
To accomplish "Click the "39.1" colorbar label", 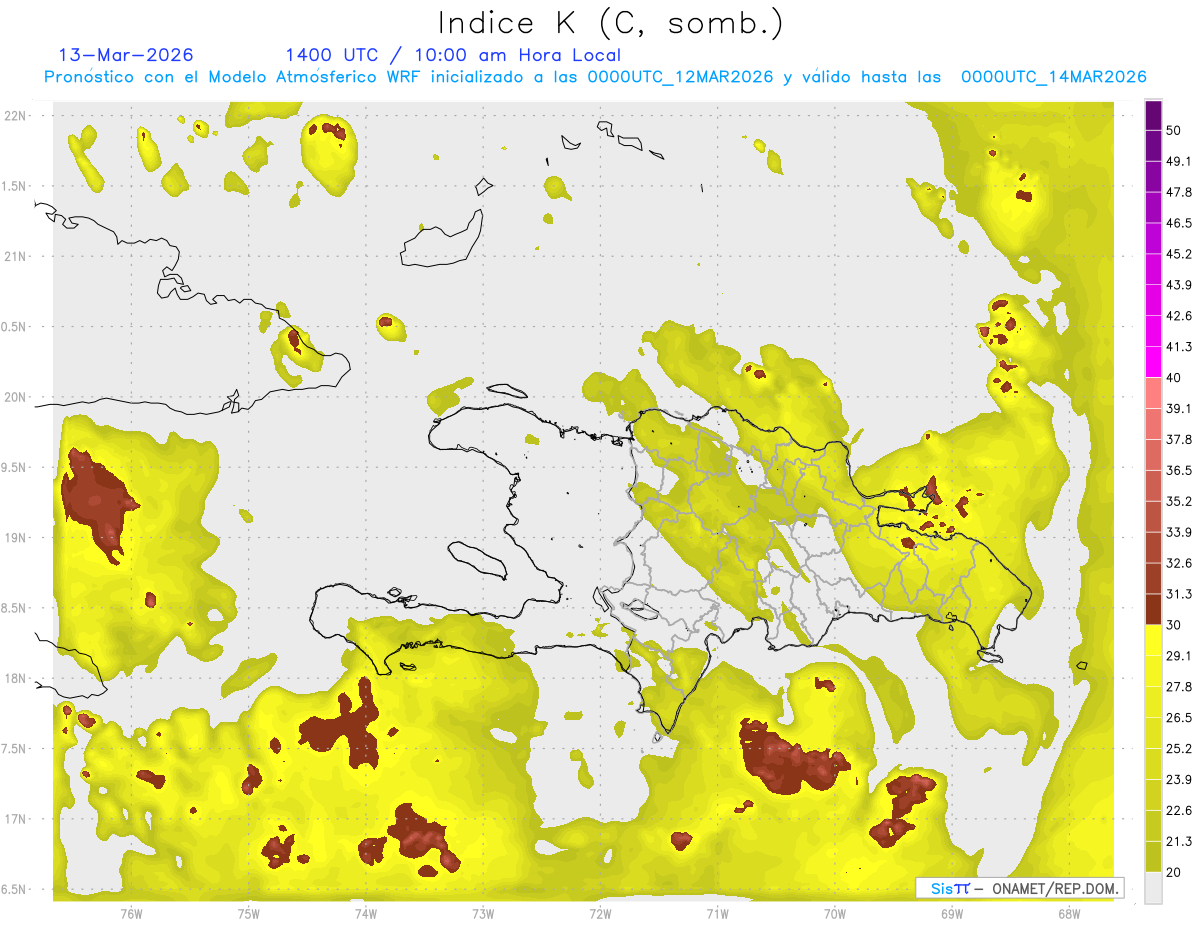I will coord(1179,409).
